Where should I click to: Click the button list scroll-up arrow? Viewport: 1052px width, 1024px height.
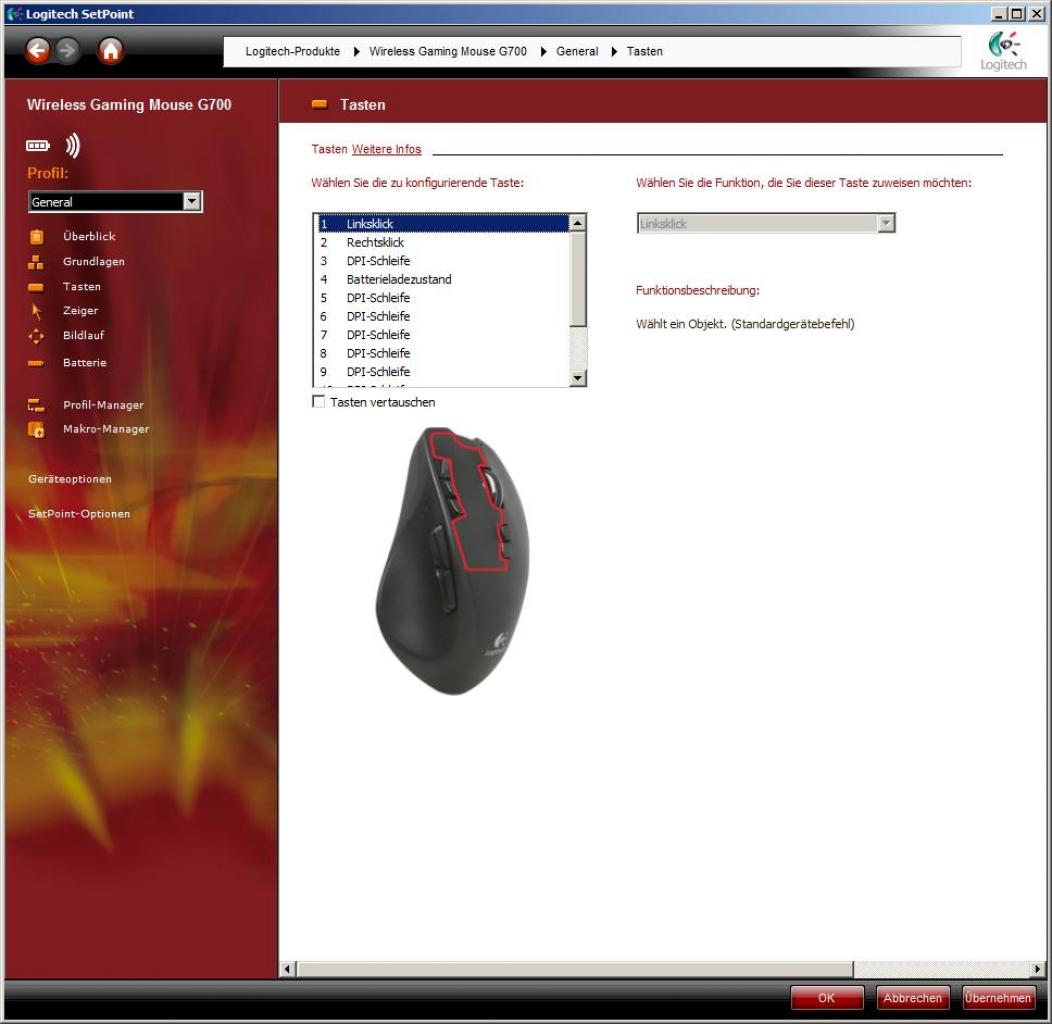coord(577,223)
